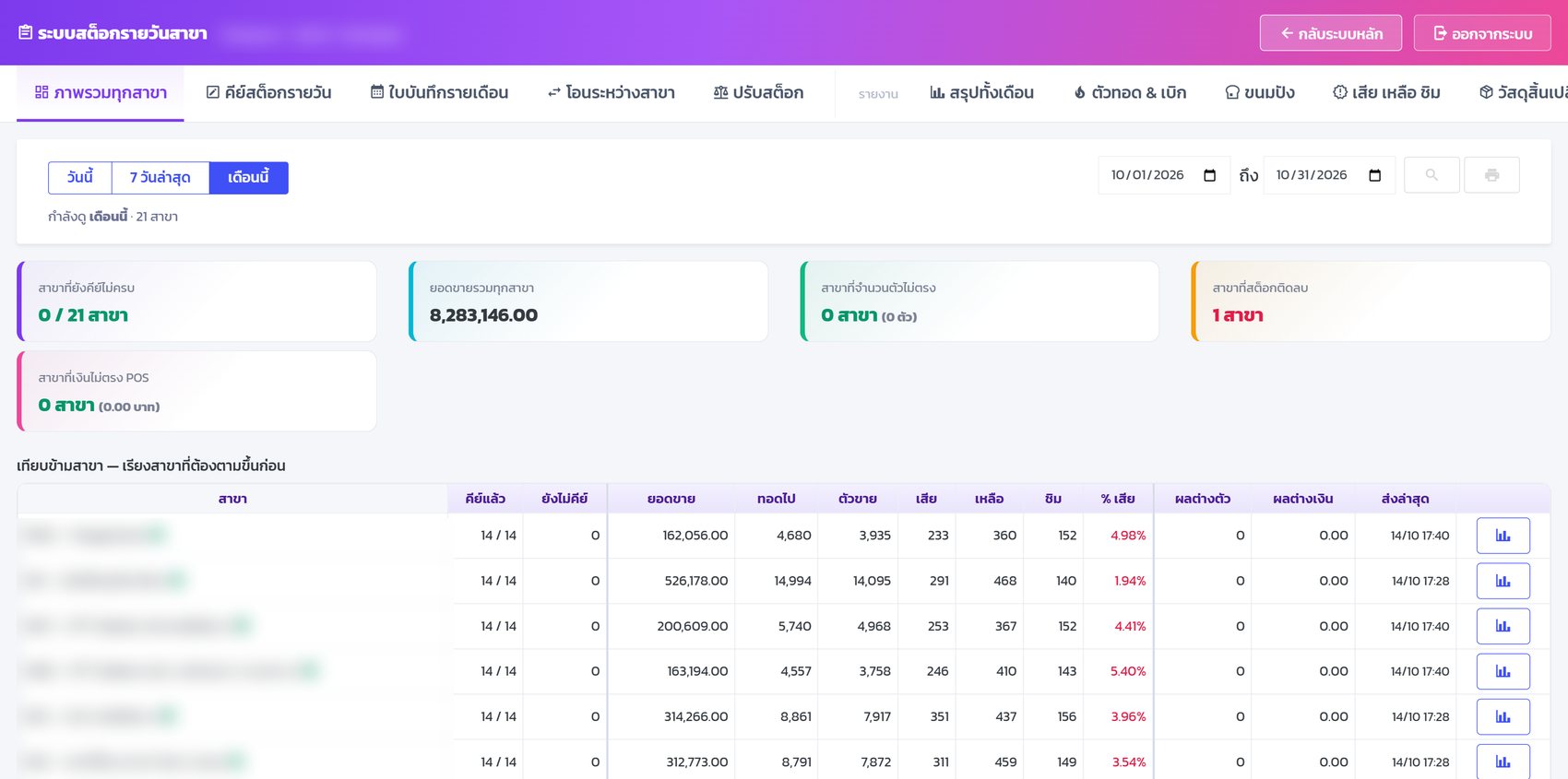Click the start date field 10/01/2026
Viewport: 1568px width, 779px height.
click(x=1164, y=175)
